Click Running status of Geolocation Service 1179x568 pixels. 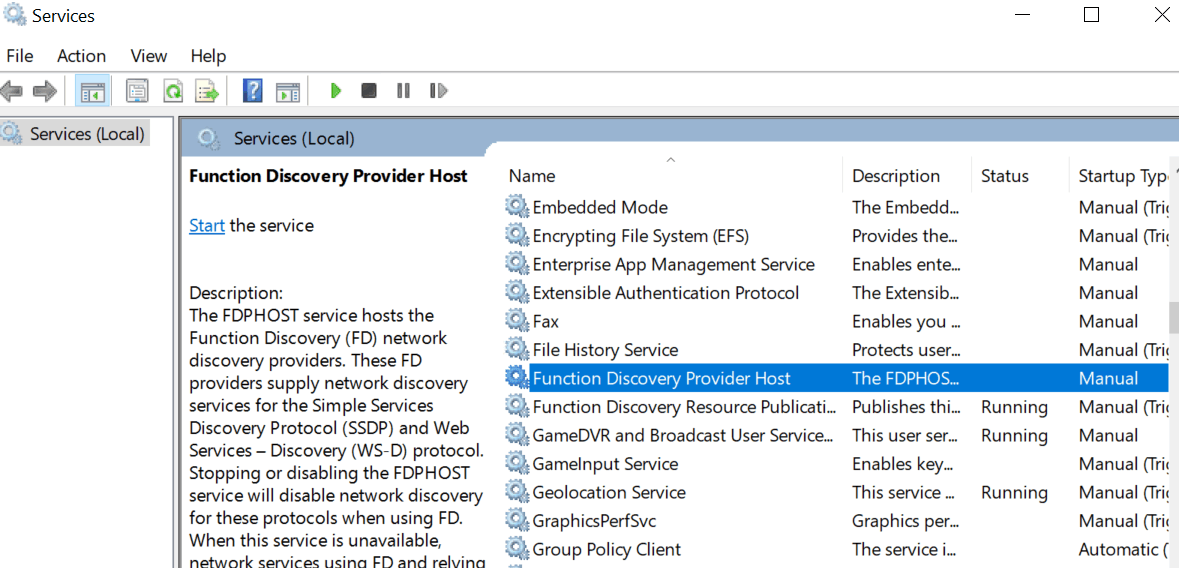coord(1014,492)
